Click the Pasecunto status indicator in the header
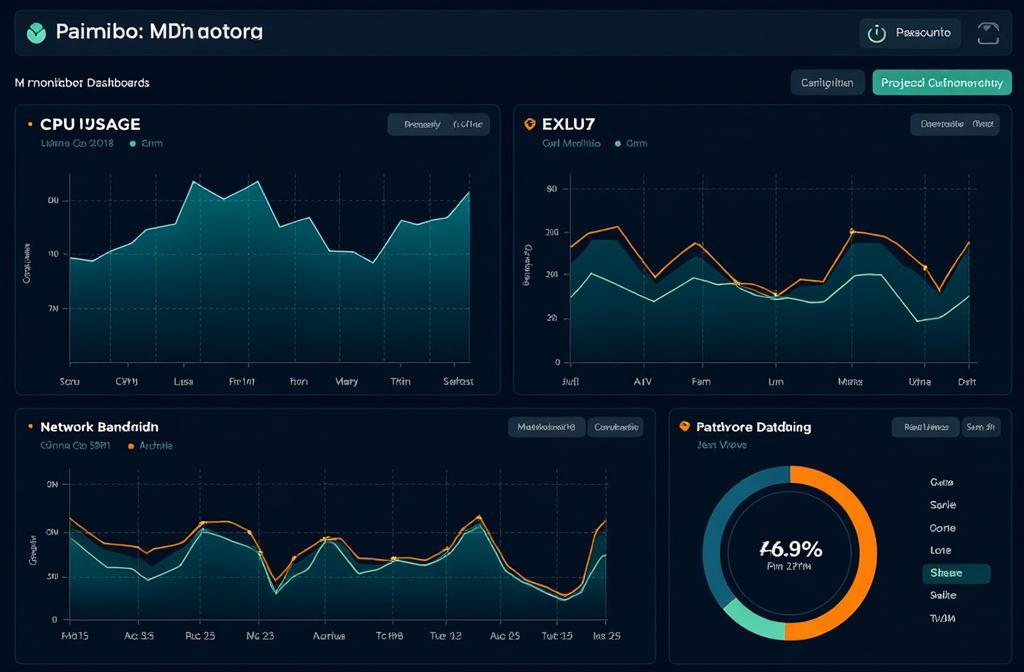Viewport: 1024px width, 672px height. point(910,32)
